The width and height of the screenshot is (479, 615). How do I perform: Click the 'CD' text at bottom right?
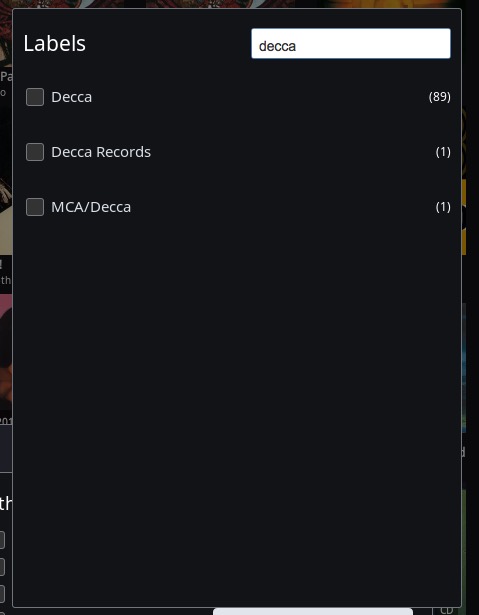coord(446,611)
